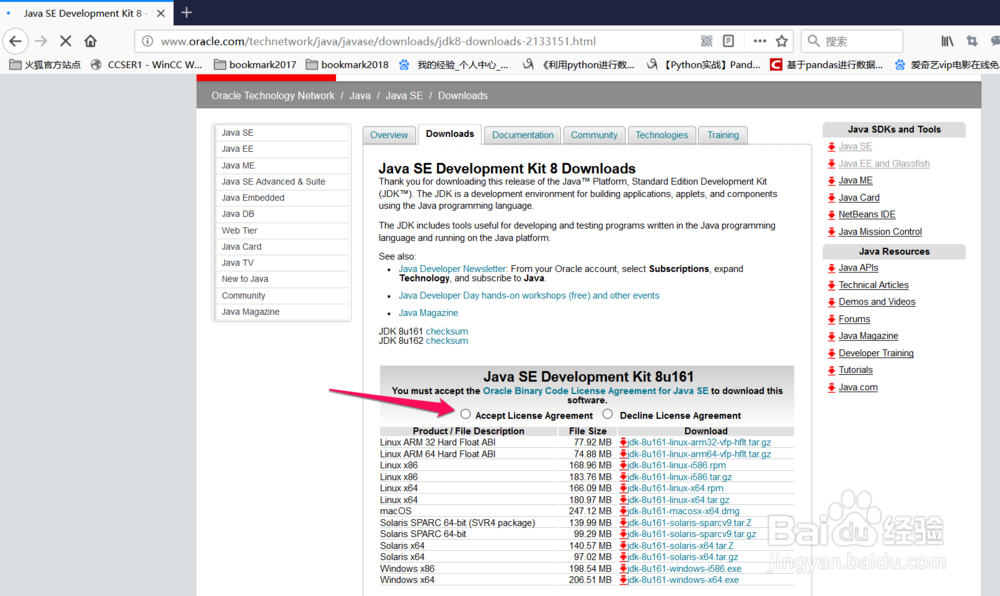Switch to the Technologies tab
This screenshot has height=596, width=1000.
661,135
